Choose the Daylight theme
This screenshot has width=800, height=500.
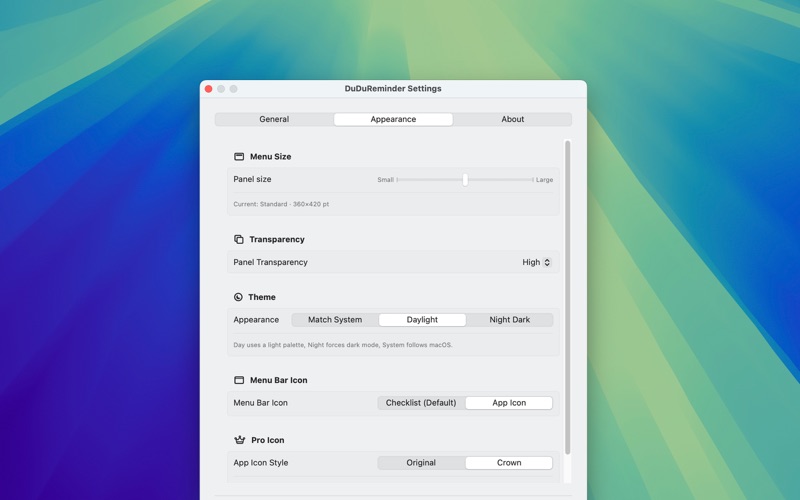pyautogui.click(x=422, y=320)
